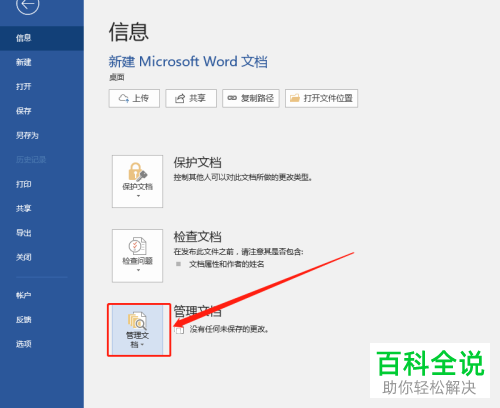Viewport: 500px width, 408px height.
Task: Click the 管理文档 magnifier icon
Action: coord(137,320)
